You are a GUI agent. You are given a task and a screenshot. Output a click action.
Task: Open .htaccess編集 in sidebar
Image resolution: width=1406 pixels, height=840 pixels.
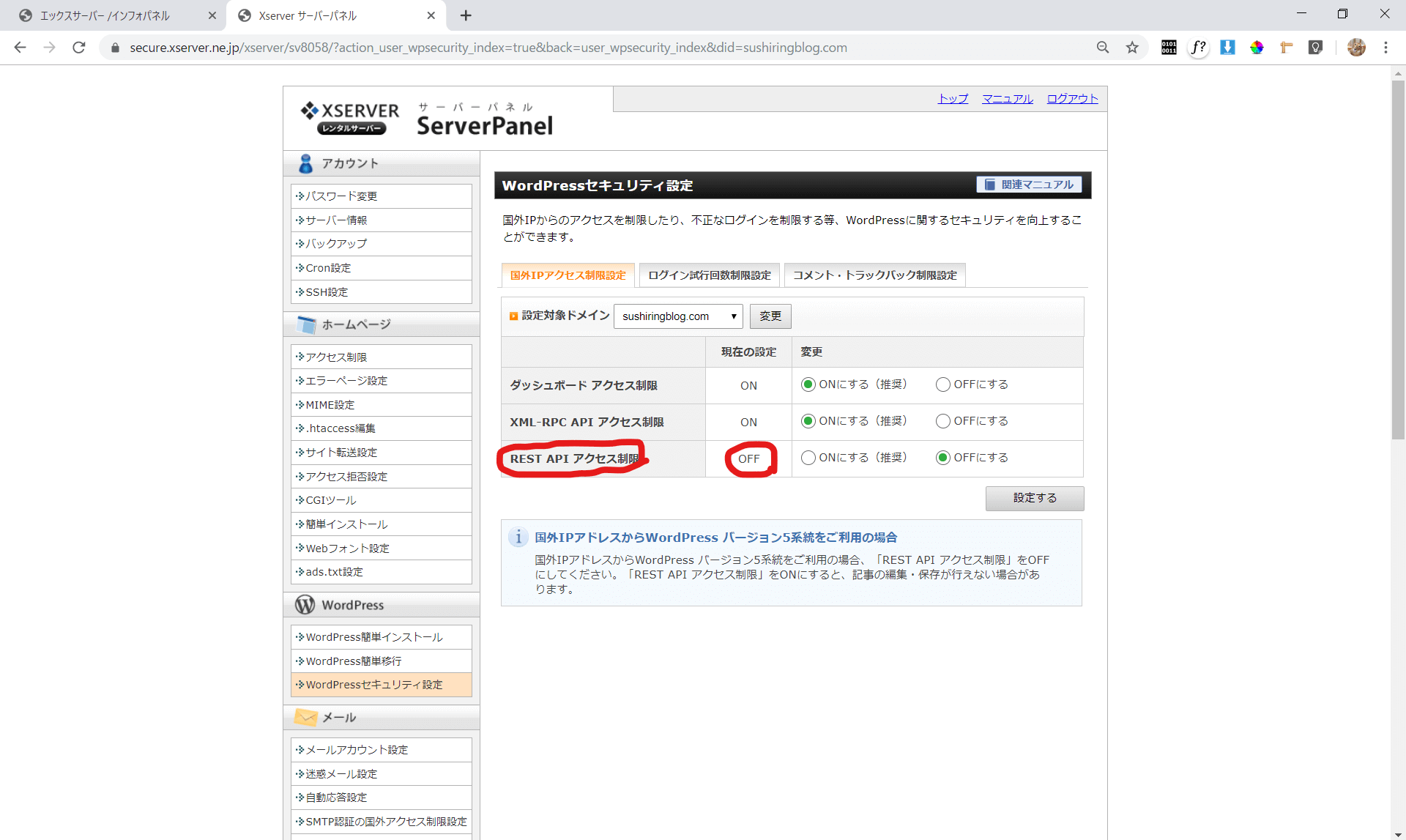pyautogui.click(x=381, y=428)
